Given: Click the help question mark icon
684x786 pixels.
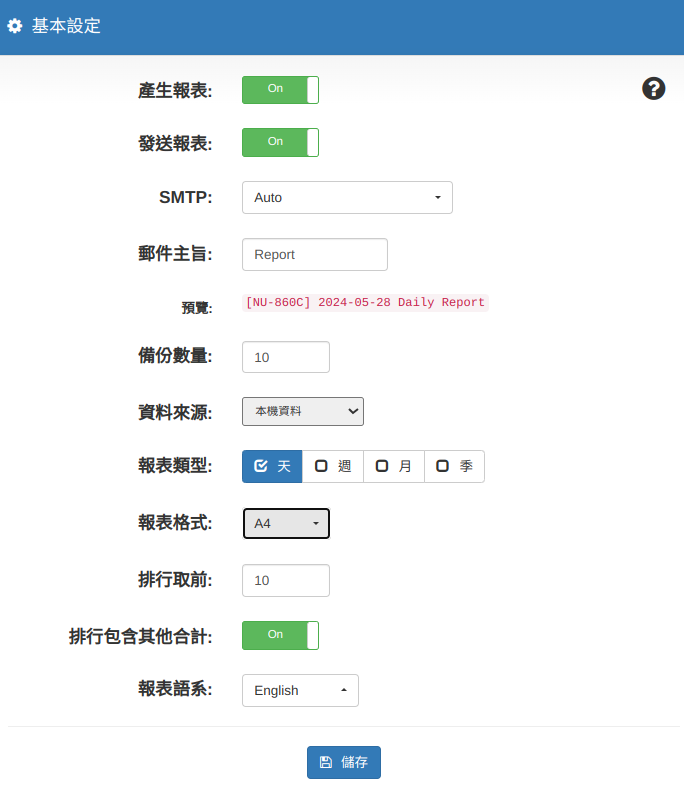Looking at the screenshot, I should [x=653, y=89].
